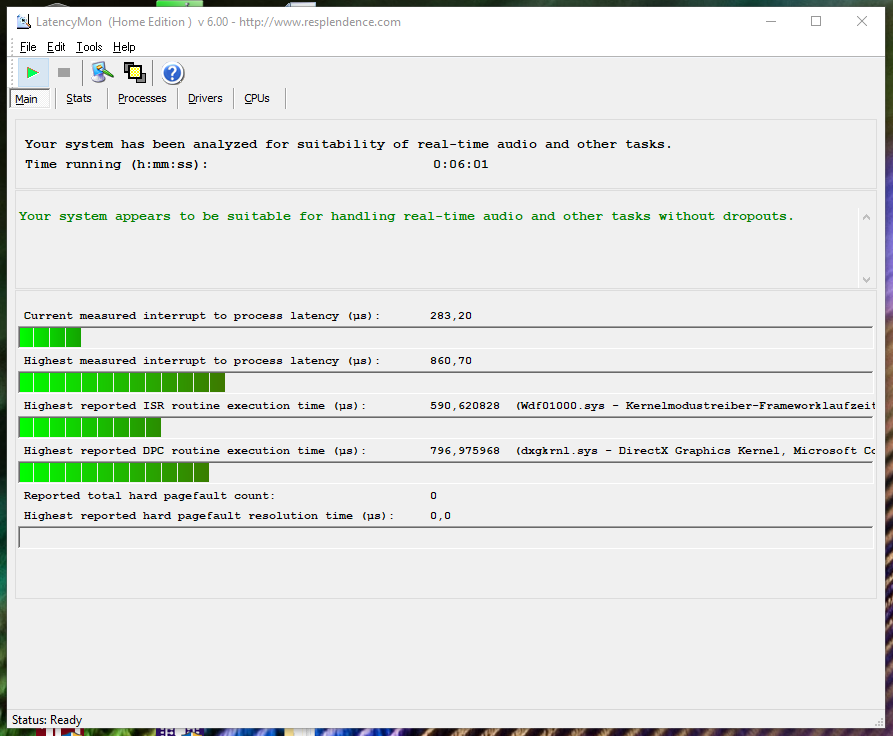This screenshot has width=893, height=736.
Task: Switch to the Stats tab
Action: (79, 98)
